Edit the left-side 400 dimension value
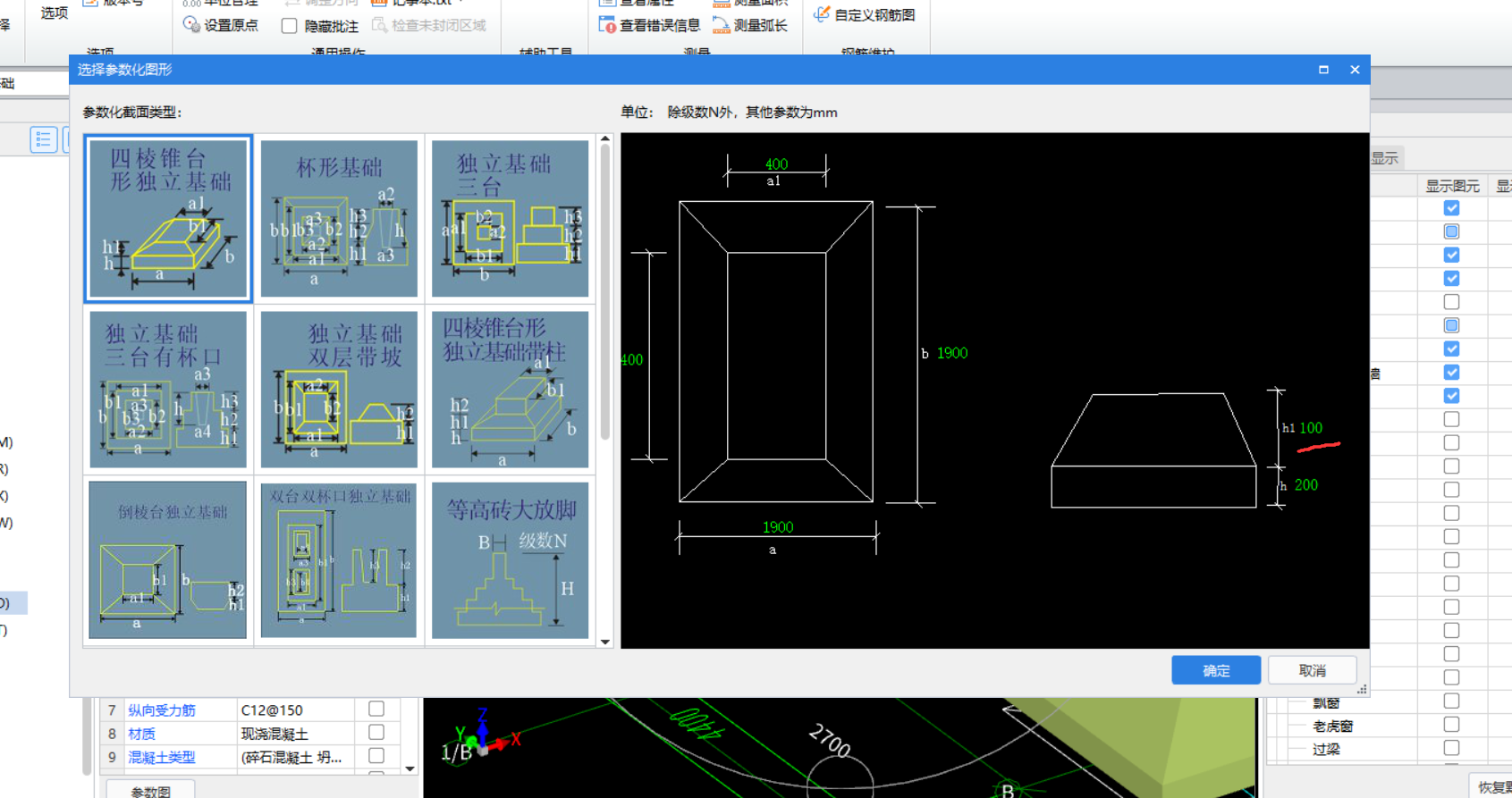1512x798 pixels. [x=632, y=360]
